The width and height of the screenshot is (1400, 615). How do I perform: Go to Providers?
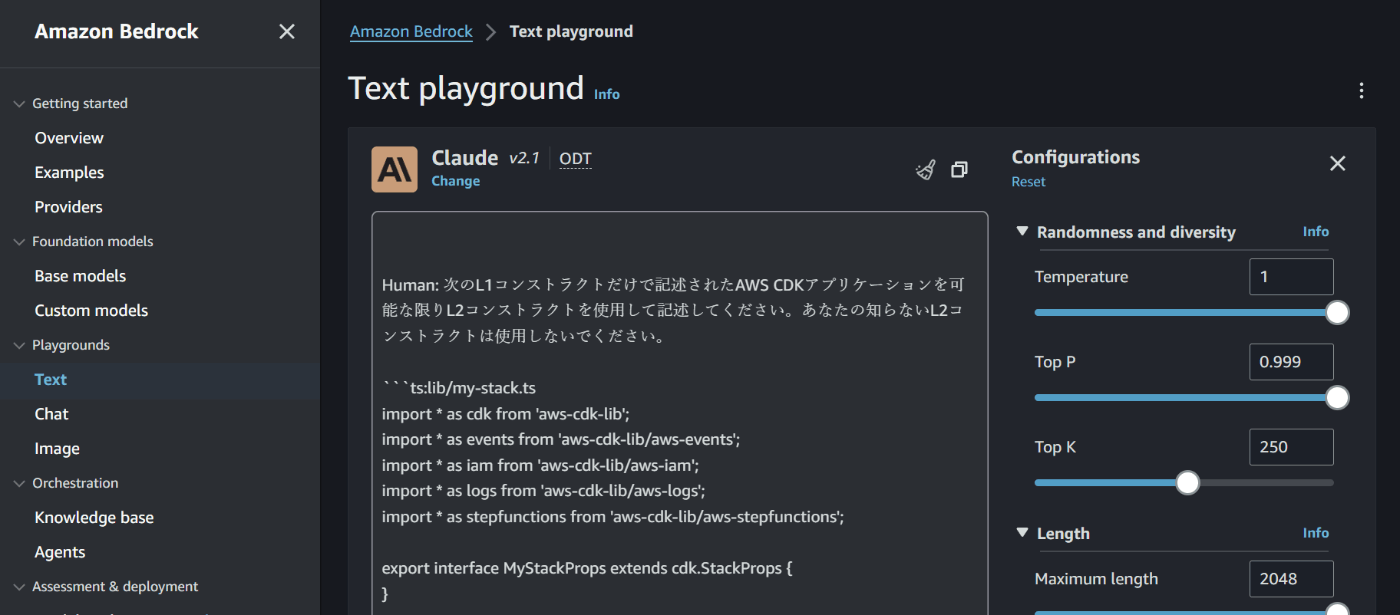(x=68, y=207)
